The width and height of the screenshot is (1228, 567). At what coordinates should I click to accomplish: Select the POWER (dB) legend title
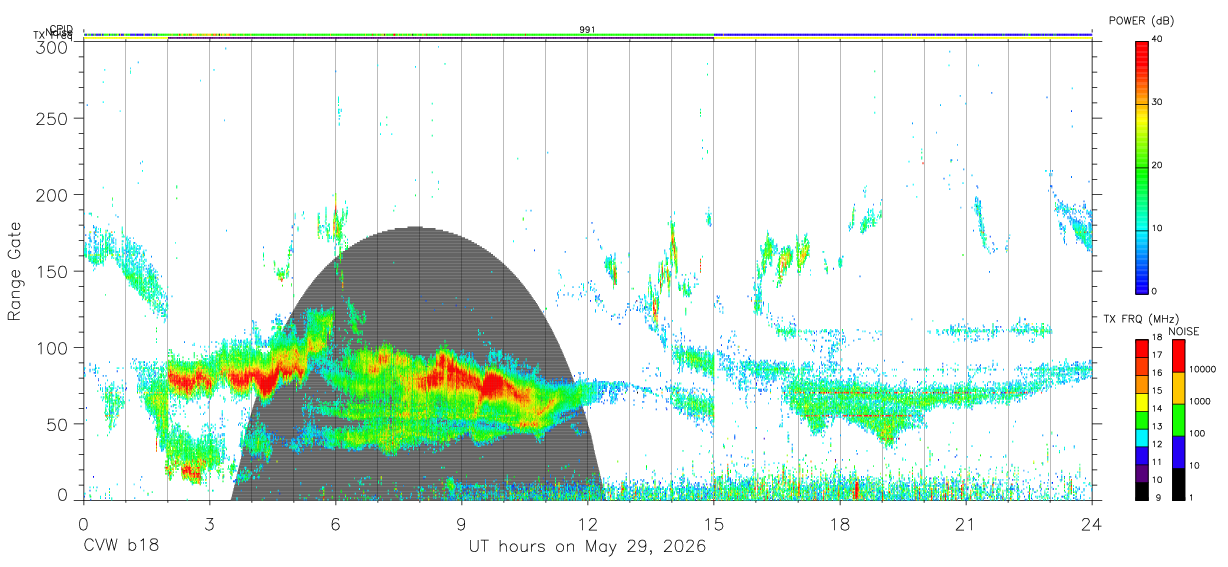coord(1141,20)
